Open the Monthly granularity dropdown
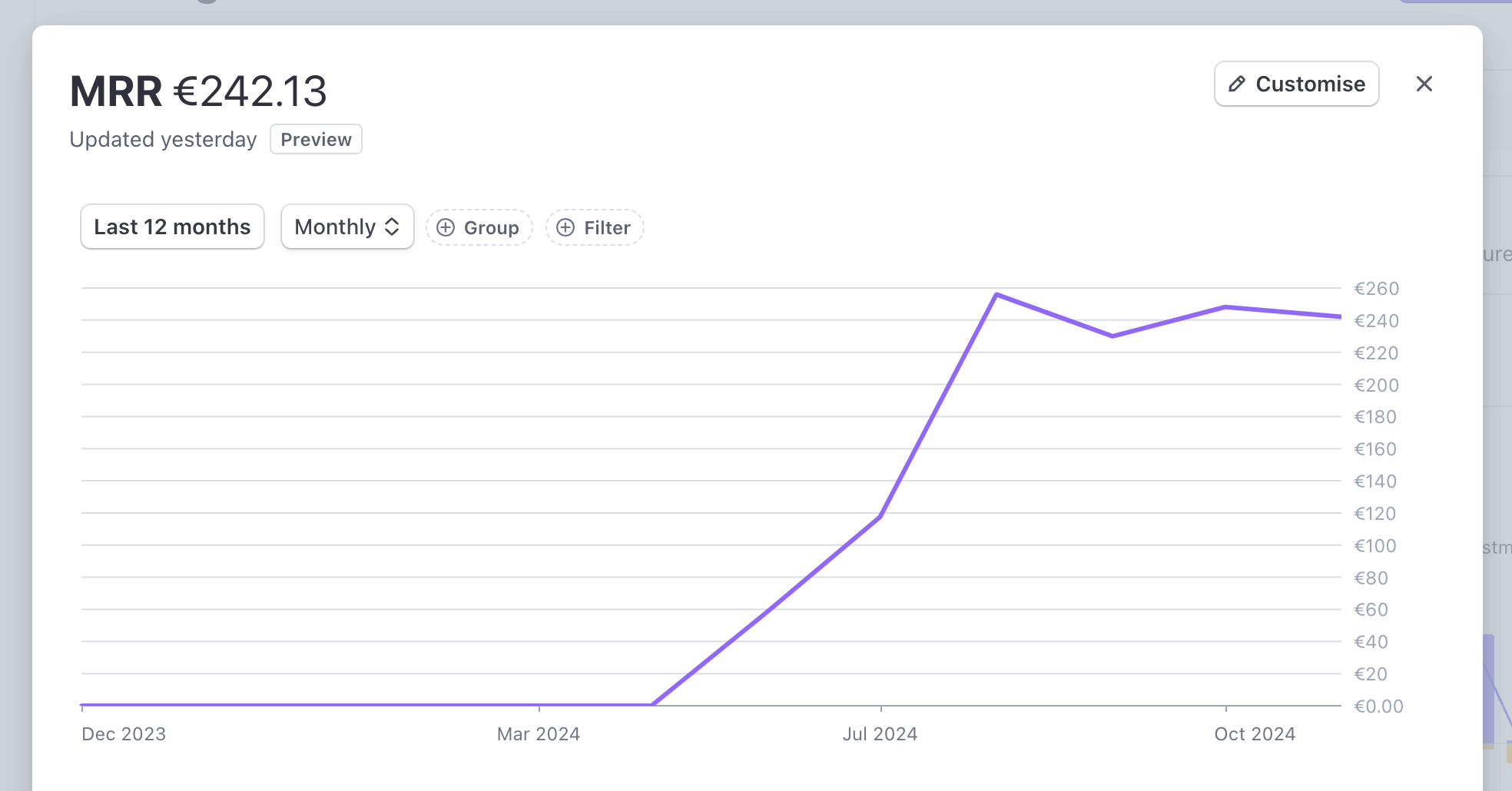 (347, 227)
